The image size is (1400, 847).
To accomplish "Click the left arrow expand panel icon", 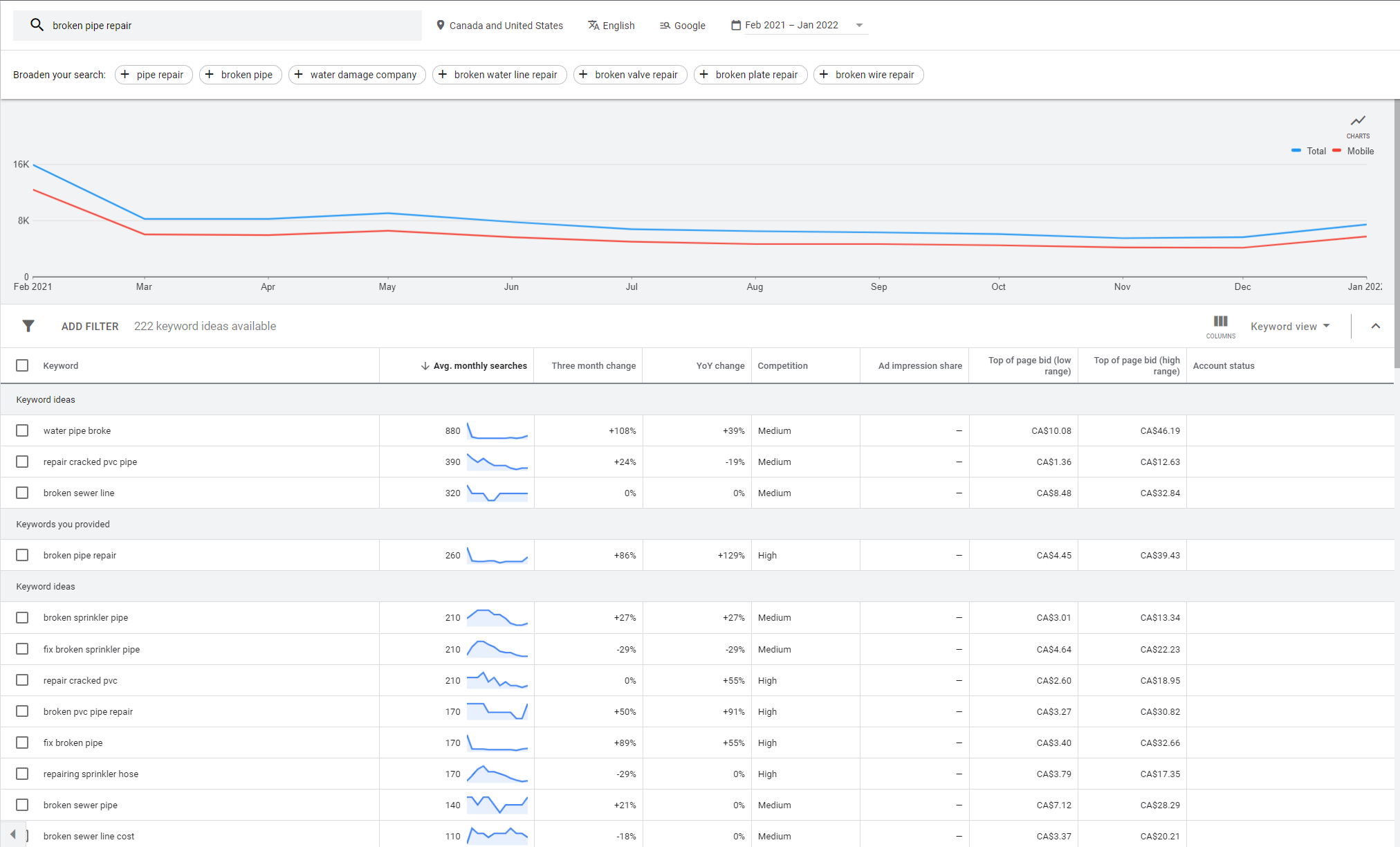I will tap(13, 834).
